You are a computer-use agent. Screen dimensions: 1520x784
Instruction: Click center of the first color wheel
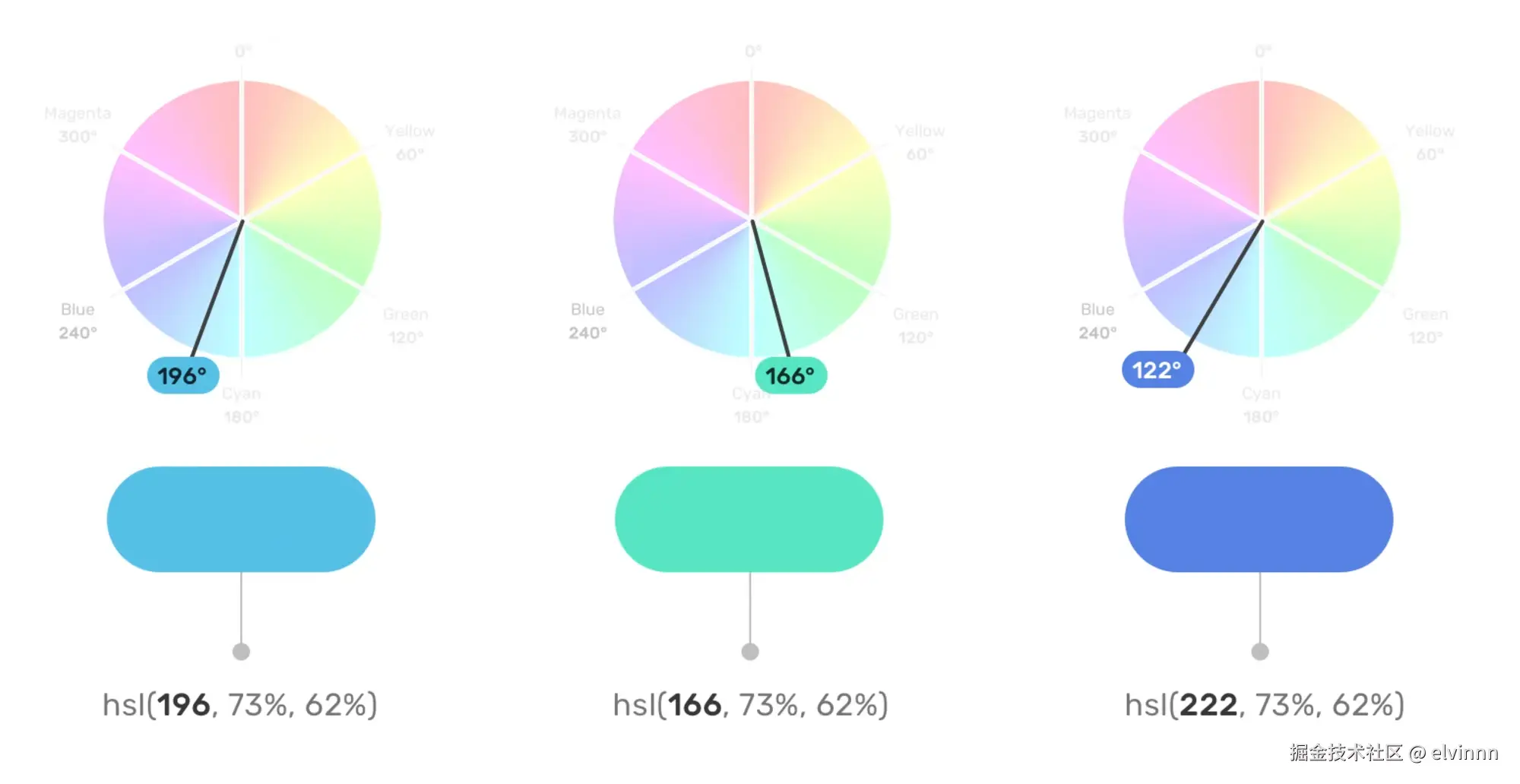[x=242, y=220]
